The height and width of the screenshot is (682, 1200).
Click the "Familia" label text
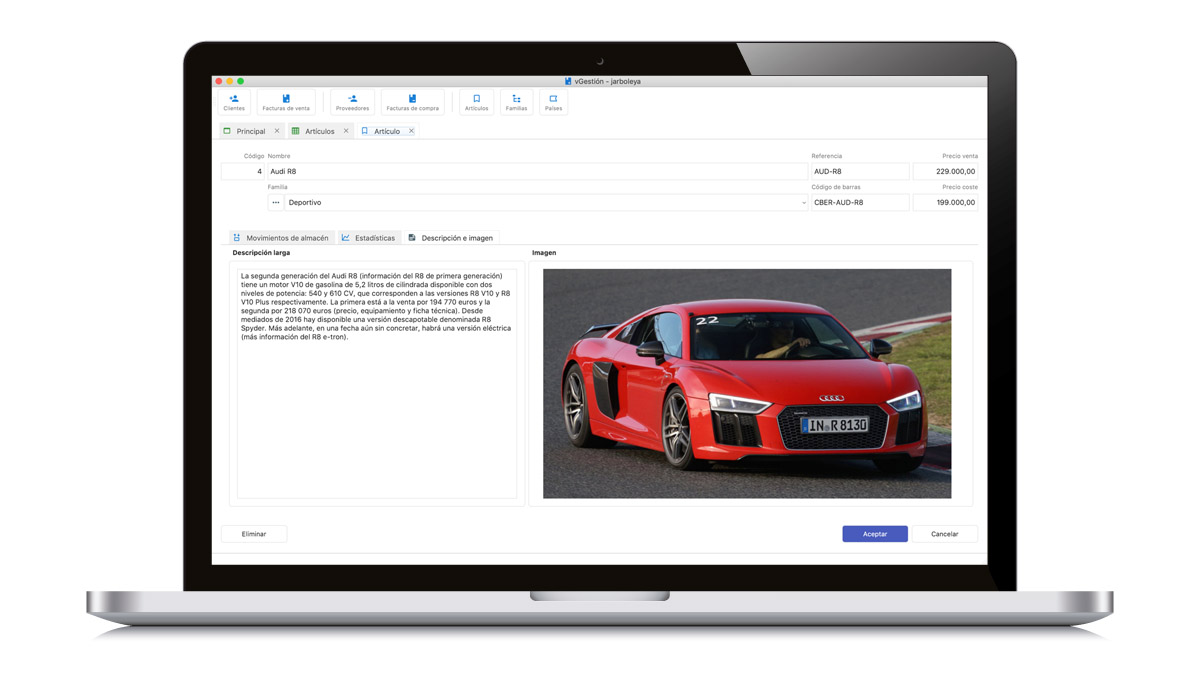click(x=277, y=187)
